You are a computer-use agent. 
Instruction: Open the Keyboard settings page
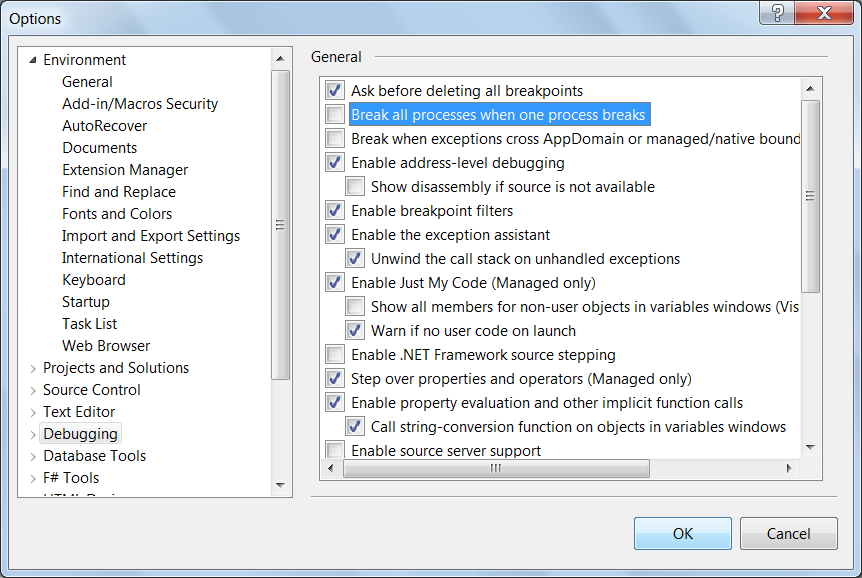coord(94,280)
